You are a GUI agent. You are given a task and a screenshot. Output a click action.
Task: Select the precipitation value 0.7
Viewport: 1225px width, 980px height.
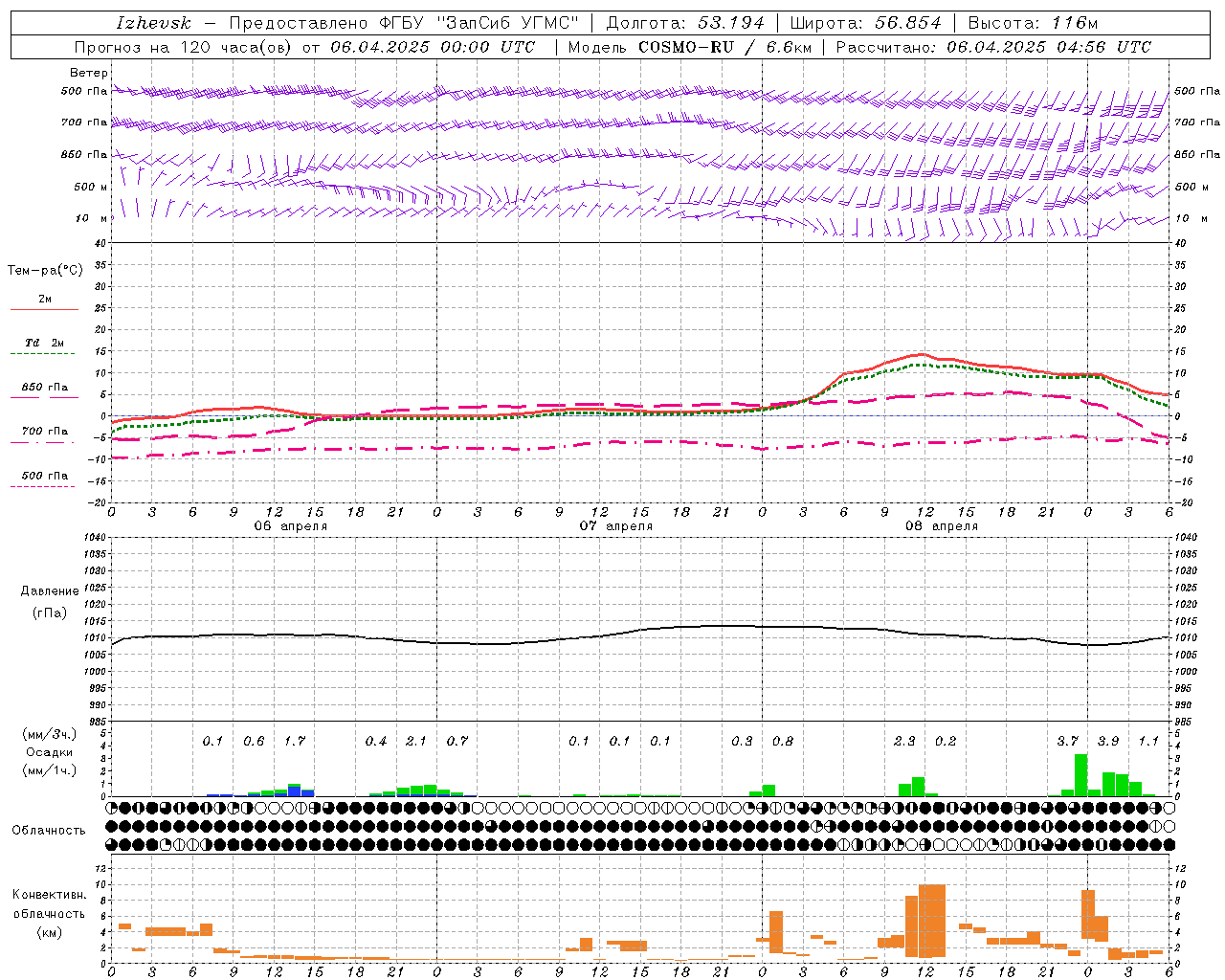tap(457, 742)
